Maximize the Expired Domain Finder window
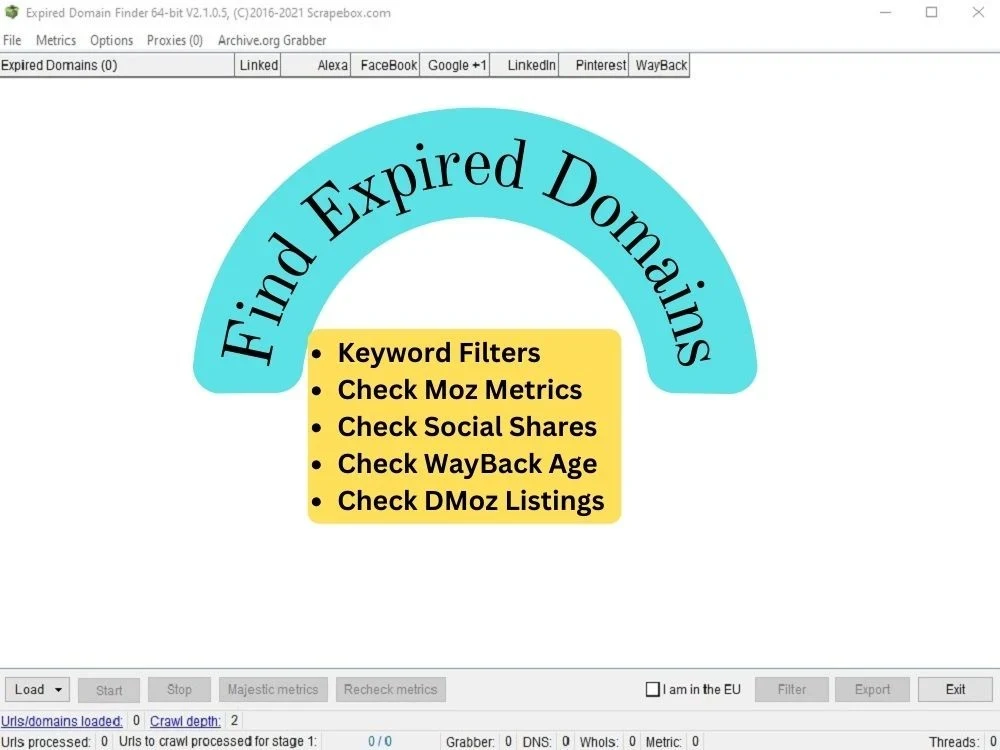 (x=931, y=12)
